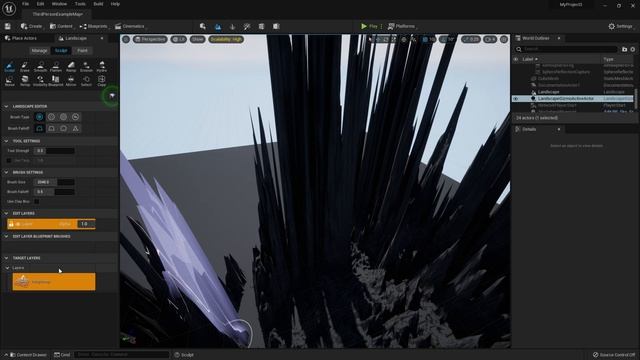The image size is (640, 360).
Task: Select the Ramp landscape tool
Action: point(71,67)
